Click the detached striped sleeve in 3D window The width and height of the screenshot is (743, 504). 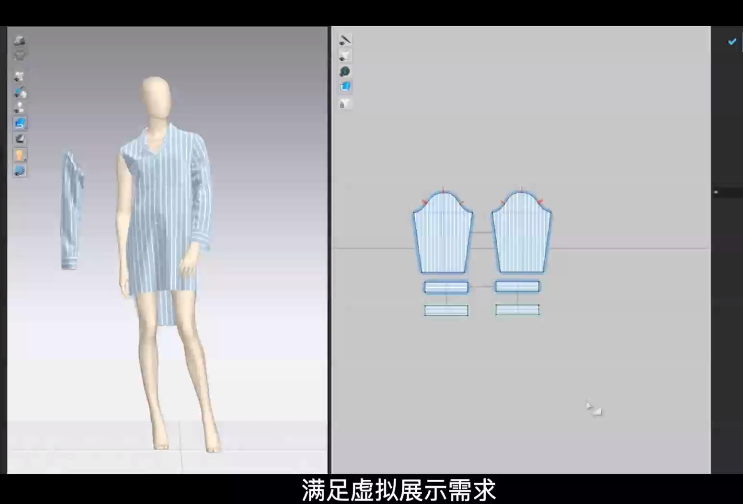tap(71, 211)
